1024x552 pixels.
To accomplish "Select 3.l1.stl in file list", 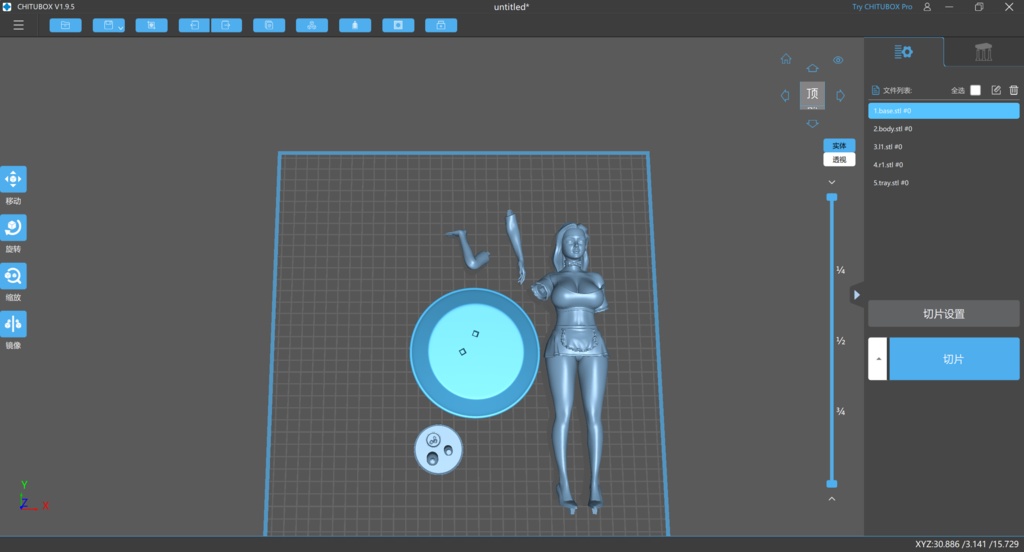I will (x=944, y=146).
